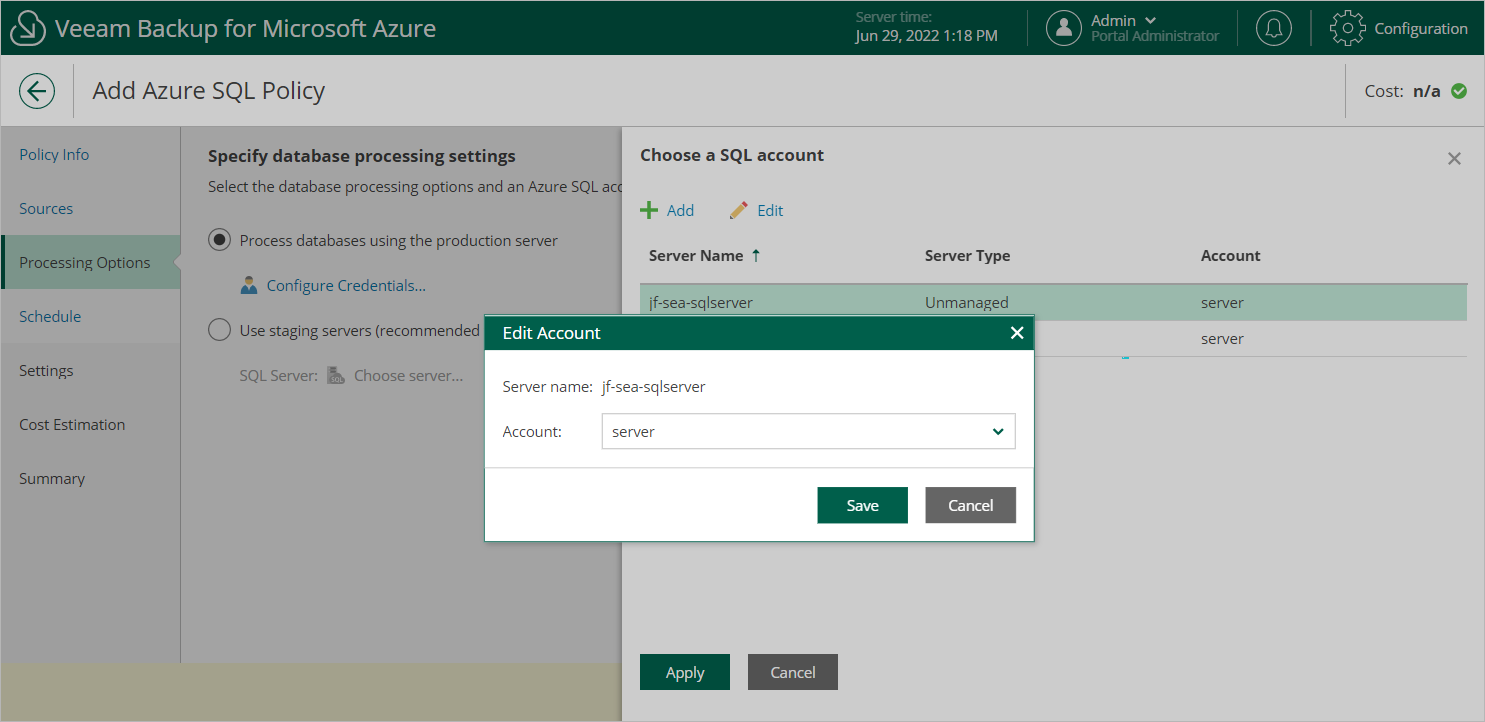The width and height of the screenshot is (1485, 722).
Task: Sort by Server Name ascending arrow
Action: point(756,256)
